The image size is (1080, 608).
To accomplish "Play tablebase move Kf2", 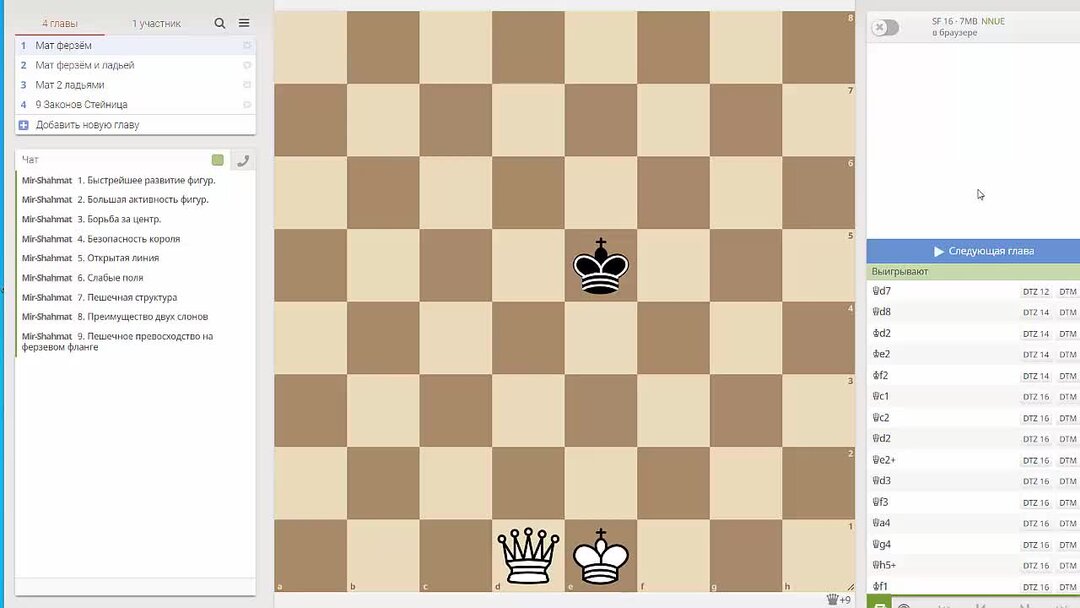I will click(973, 375).
